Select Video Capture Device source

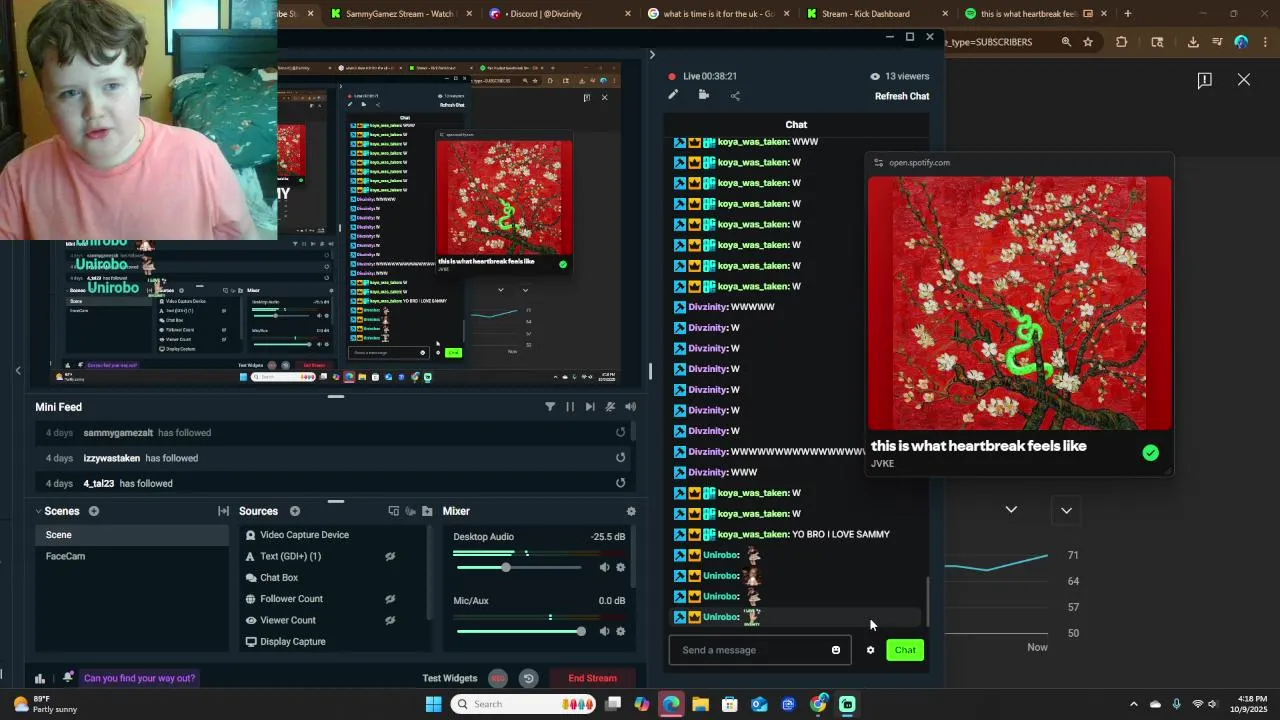(304, 535)
